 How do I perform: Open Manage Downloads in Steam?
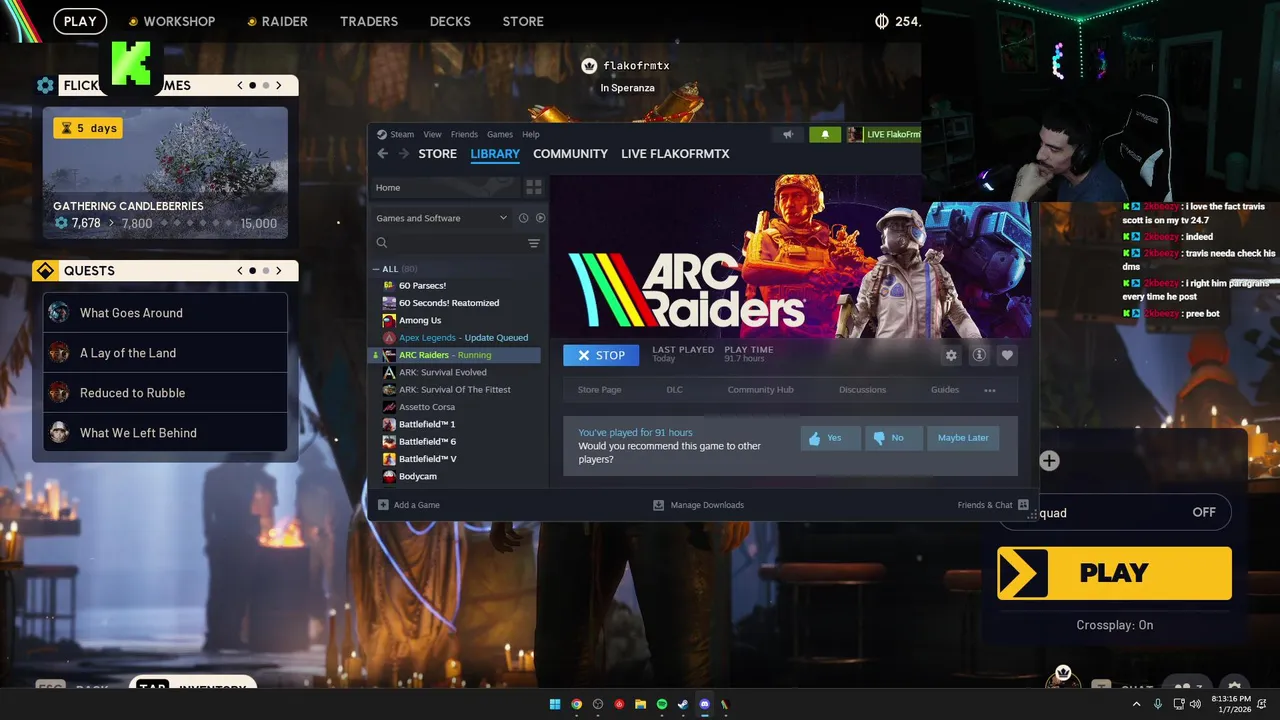(x=698, y=505)
